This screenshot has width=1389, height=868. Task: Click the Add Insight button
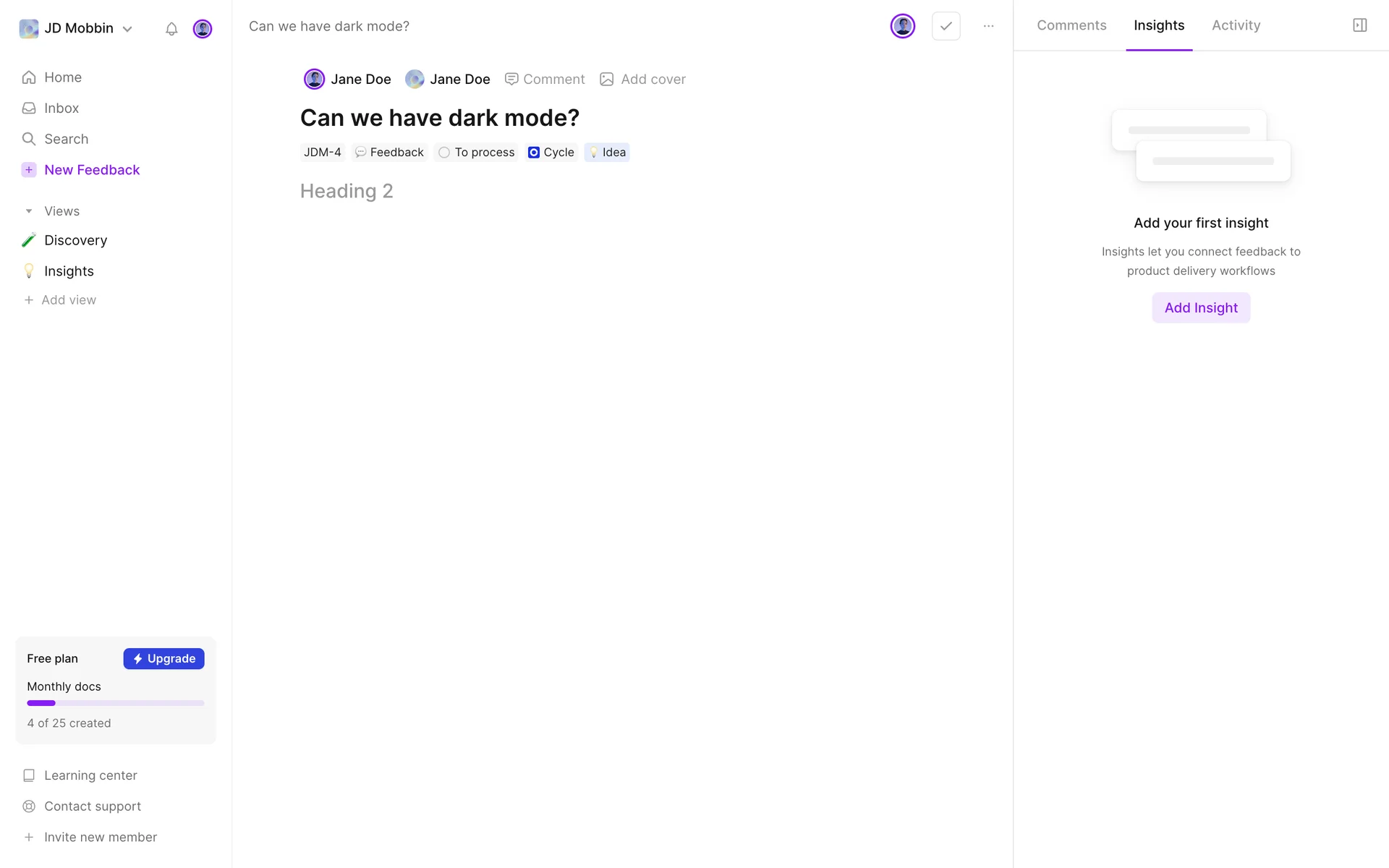click(x=1200, y=308)
